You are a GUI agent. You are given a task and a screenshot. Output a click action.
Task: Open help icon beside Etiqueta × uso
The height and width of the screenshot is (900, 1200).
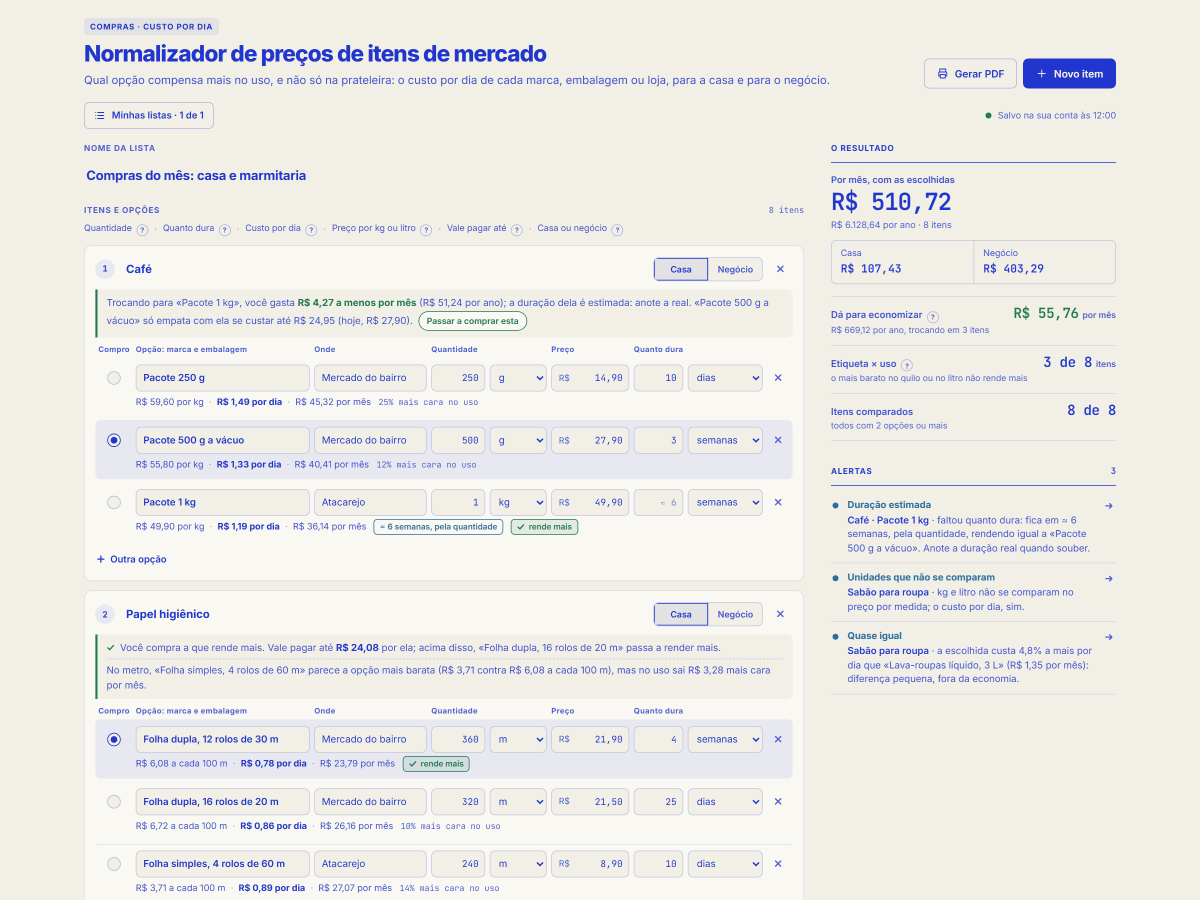click(x=907, y=365)
